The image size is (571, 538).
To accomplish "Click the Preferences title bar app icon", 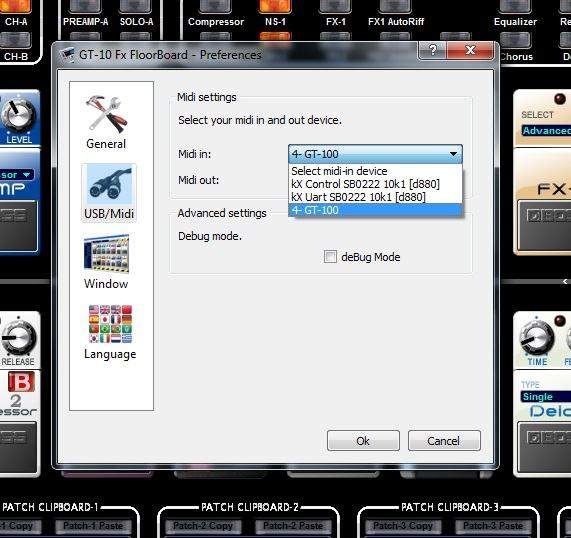I will pos(67,54).
